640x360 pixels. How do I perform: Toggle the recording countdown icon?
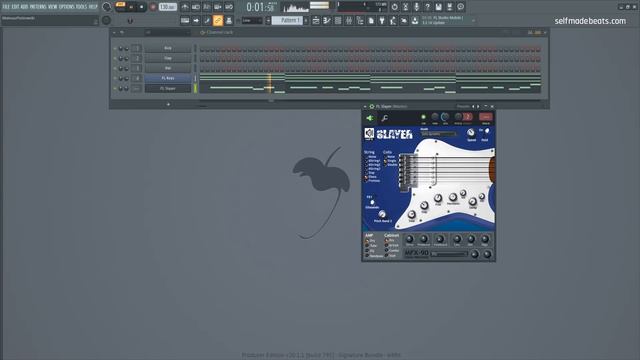pyautogui.click(x=207, y=7)
